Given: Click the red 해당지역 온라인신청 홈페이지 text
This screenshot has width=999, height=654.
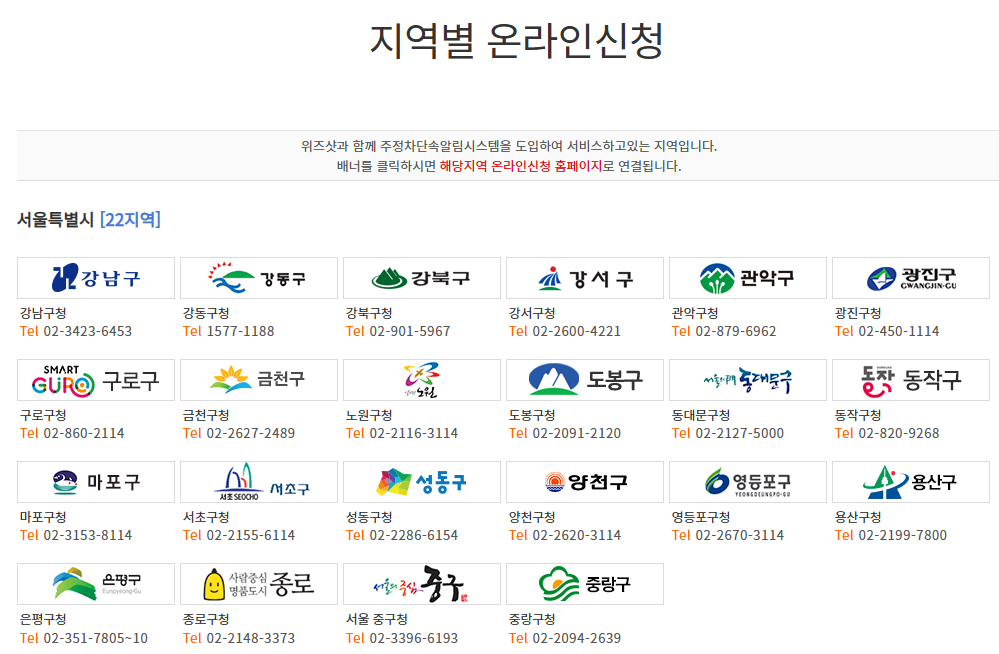Looking at the screenshot, I should [521, 166].
